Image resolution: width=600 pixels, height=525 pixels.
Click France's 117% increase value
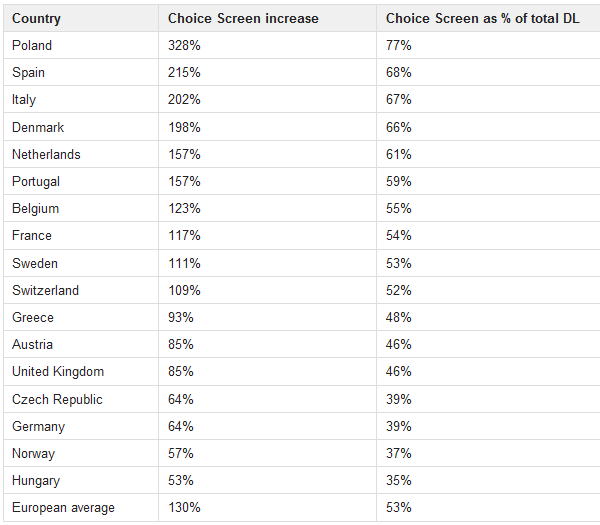pos(184,235)
